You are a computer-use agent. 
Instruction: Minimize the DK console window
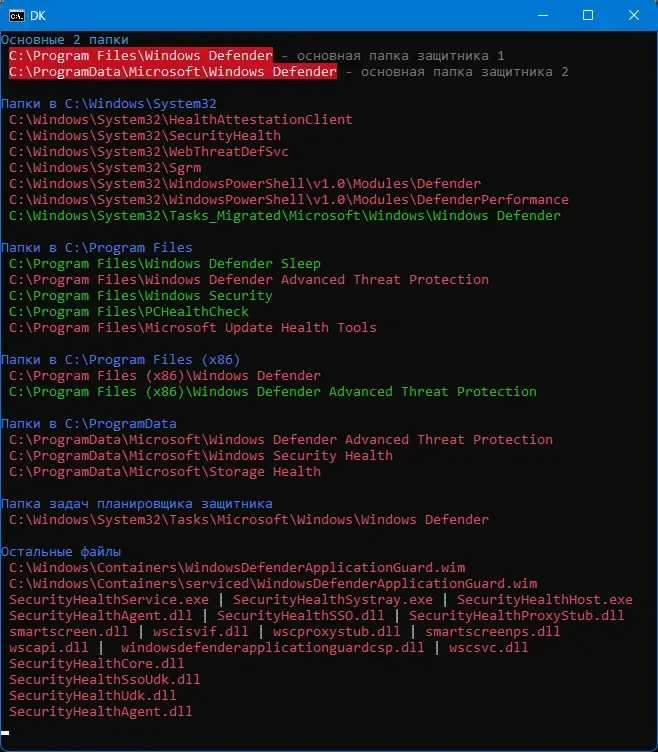pos(541,15)
